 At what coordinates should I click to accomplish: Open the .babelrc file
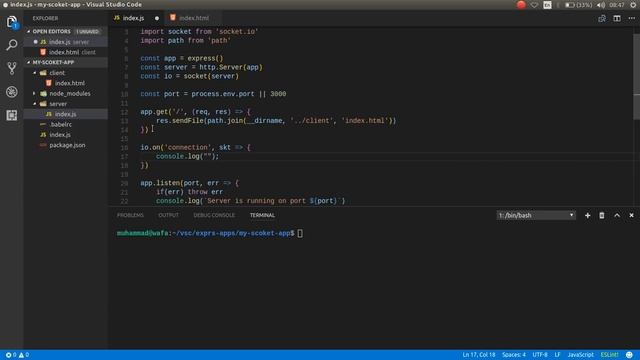[66, 124]
